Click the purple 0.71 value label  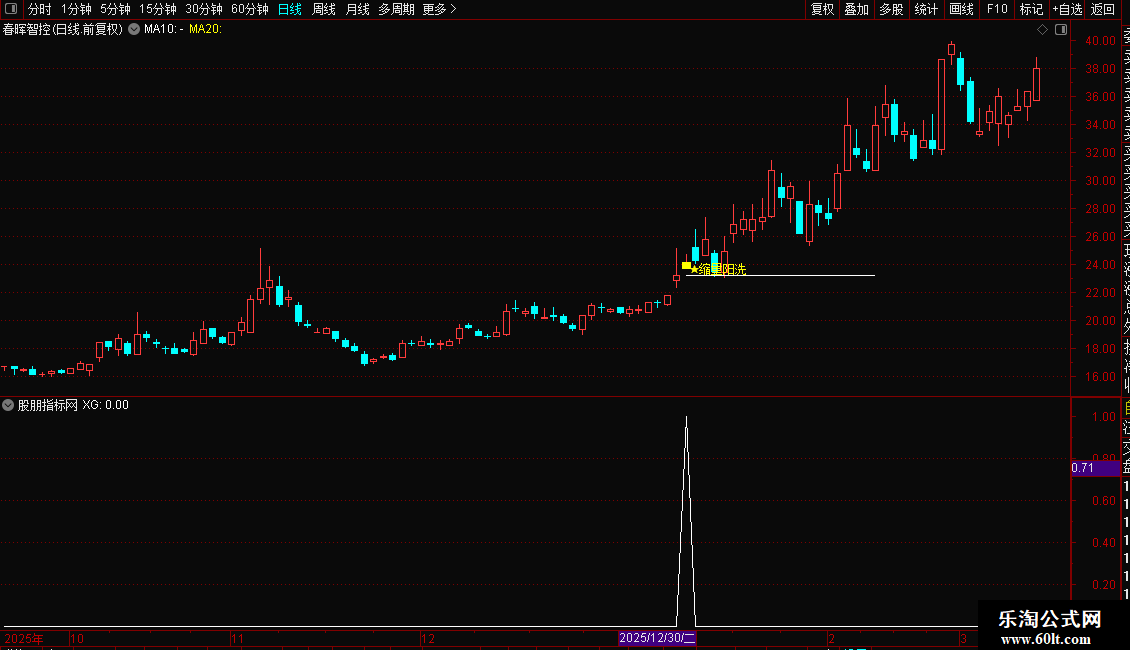pos(1095,468)
